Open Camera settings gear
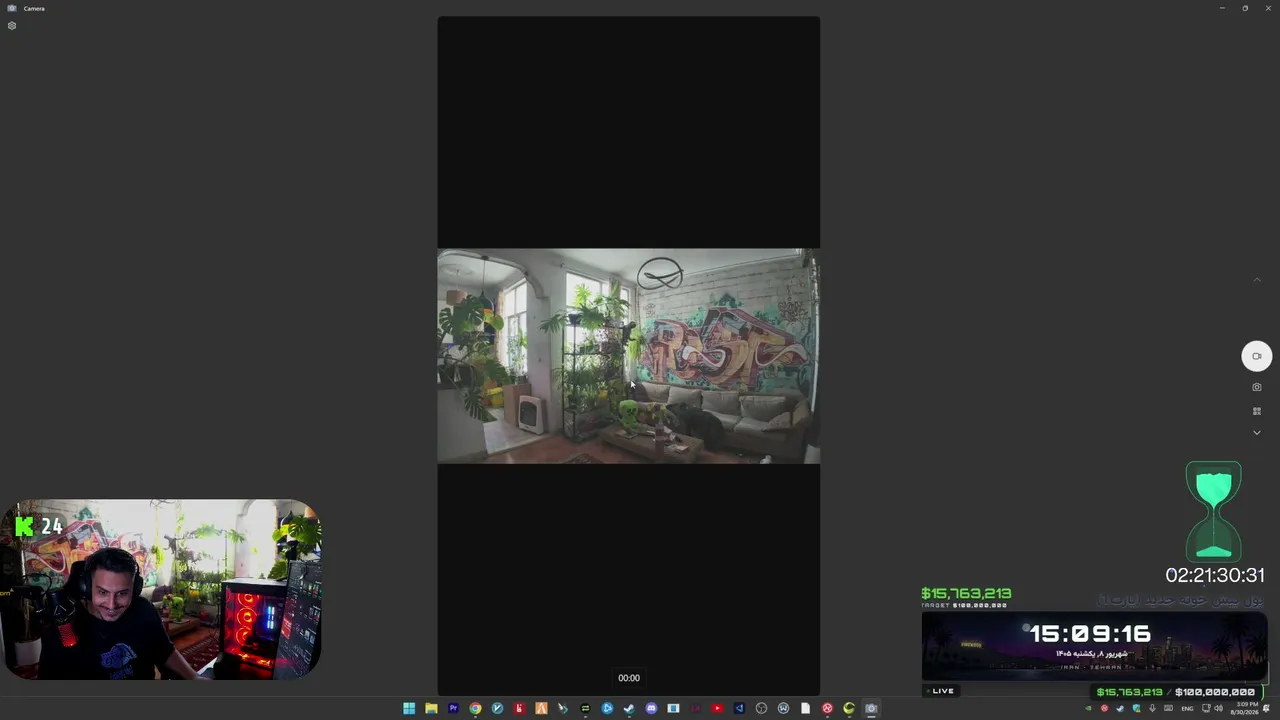This screenshot has height=720, width=1280. point(12,26)
